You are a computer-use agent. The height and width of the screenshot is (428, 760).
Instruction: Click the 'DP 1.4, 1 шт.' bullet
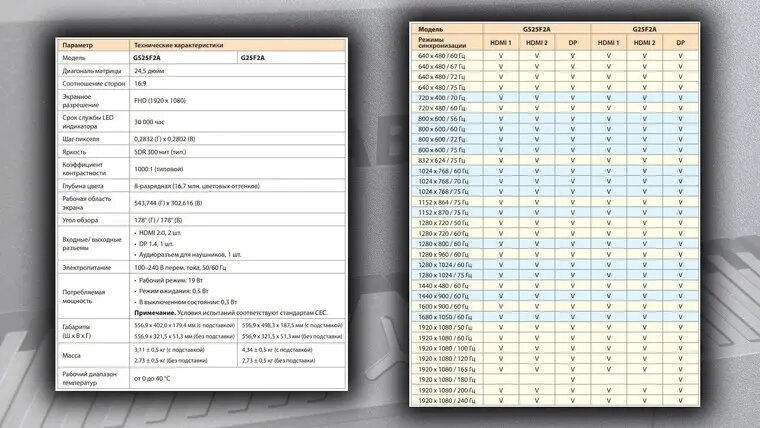click(156, 244)
